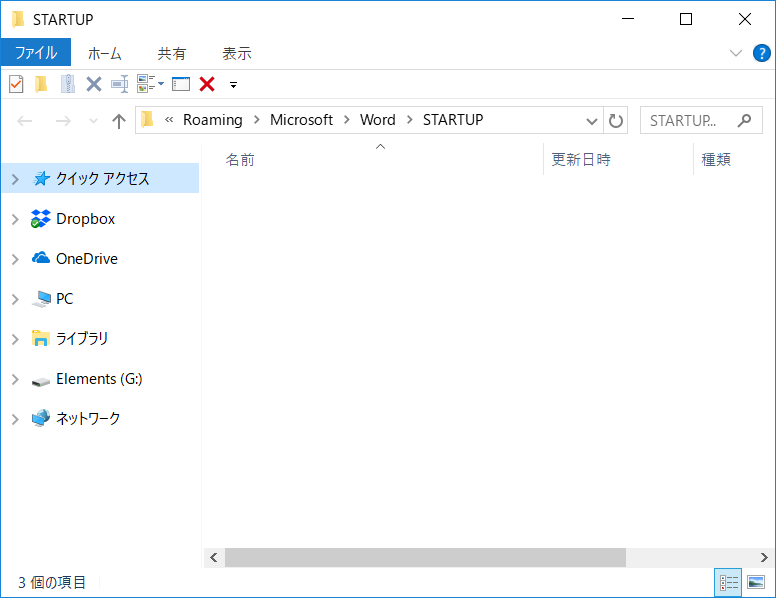The width and height of the screenshot is (776, 598).
Task: Click the up arrow to parent folder
Action: pos(119,121)
